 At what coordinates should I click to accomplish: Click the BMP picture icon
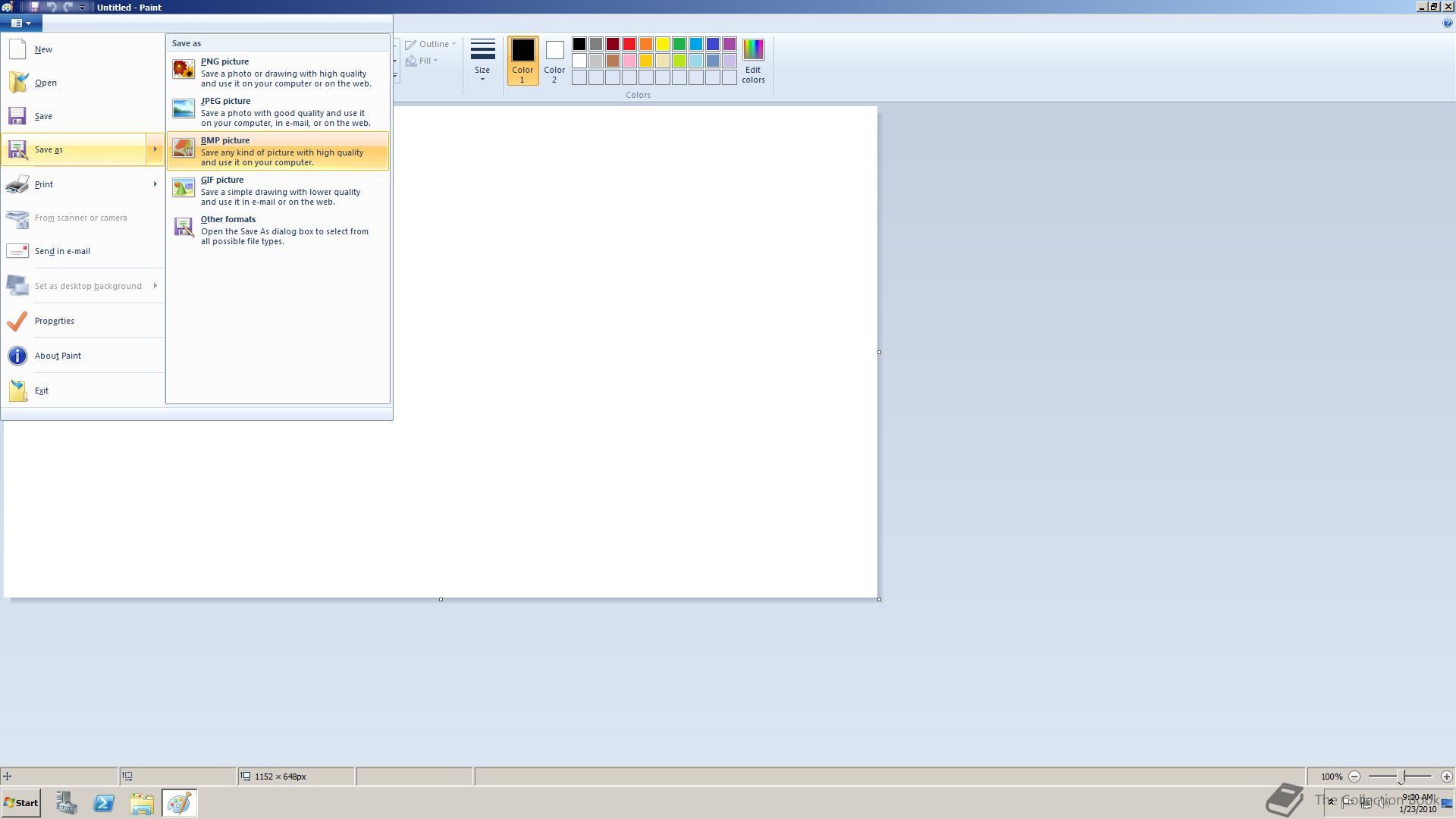(x=184, y=149)
